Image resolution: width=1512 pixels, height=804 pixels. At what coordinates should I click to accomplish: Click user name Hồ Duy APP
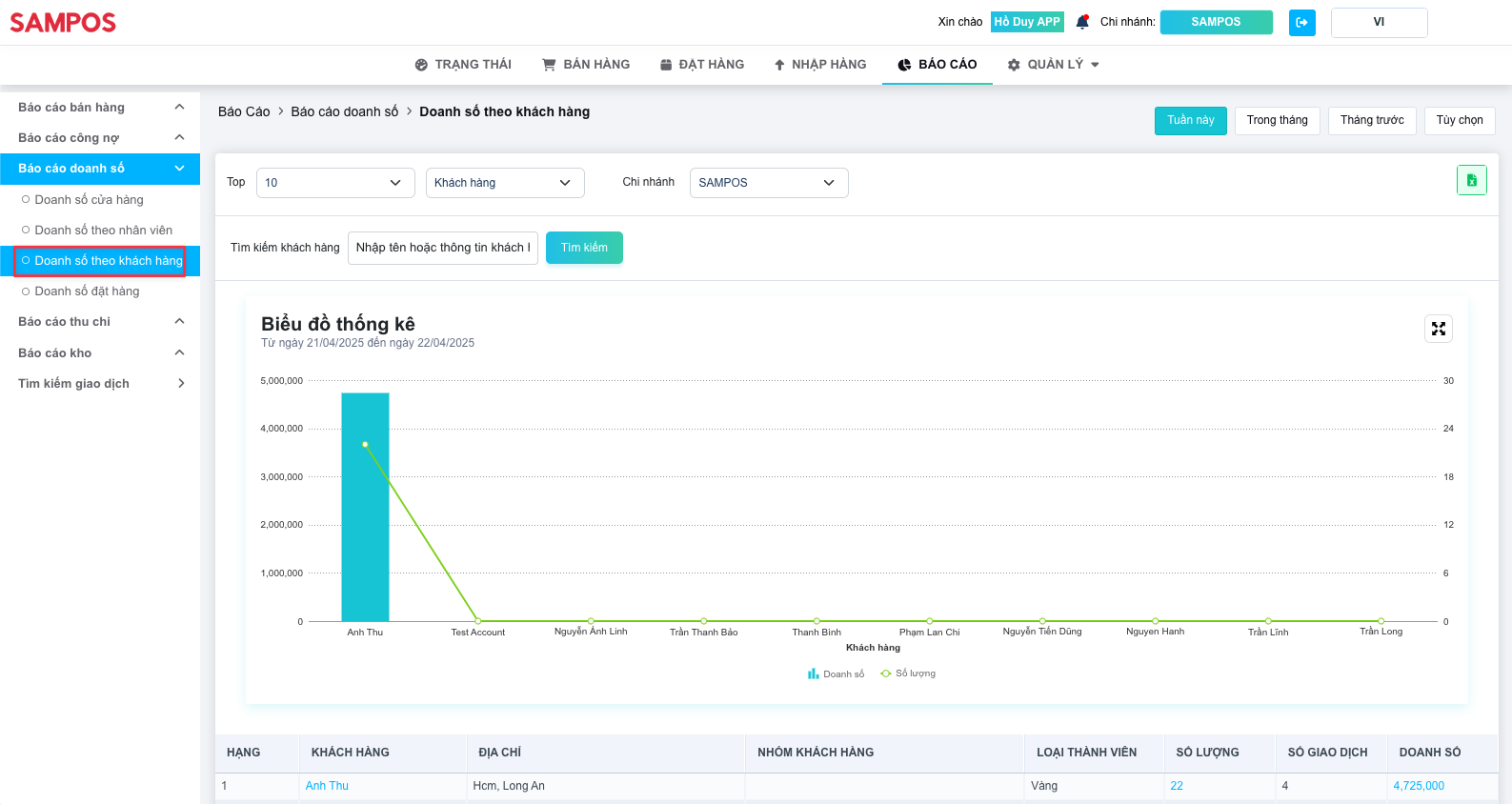[1027, 22]
